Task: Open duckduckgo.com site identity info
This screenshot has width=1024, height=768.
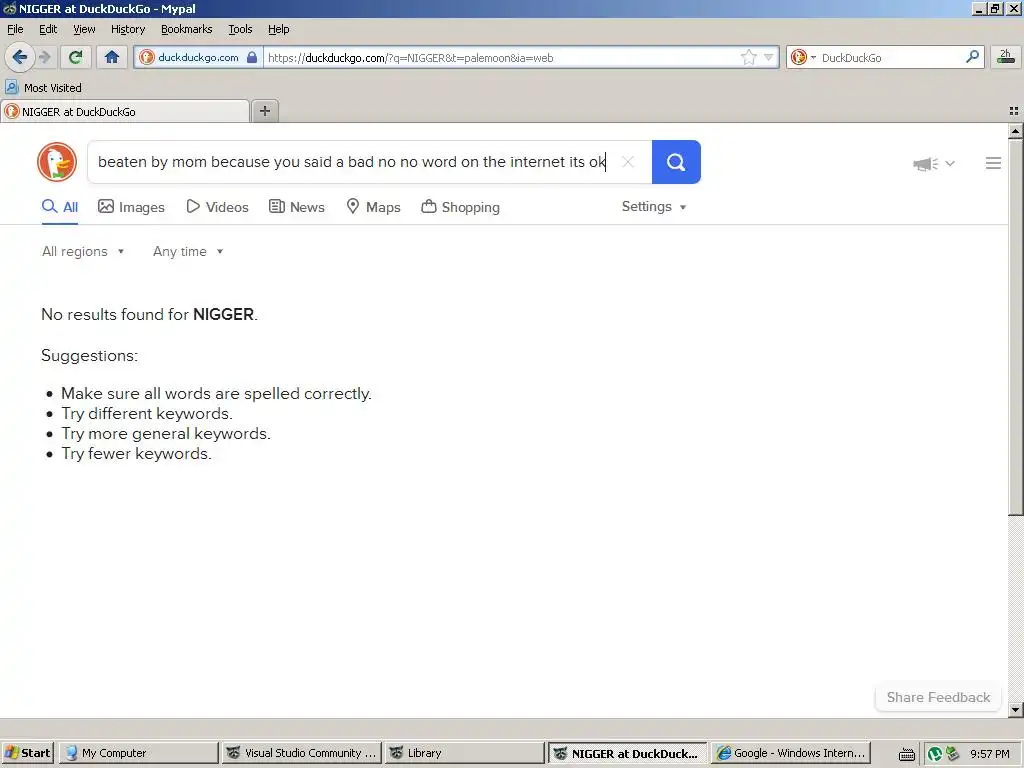Action: tap(198, 57)
